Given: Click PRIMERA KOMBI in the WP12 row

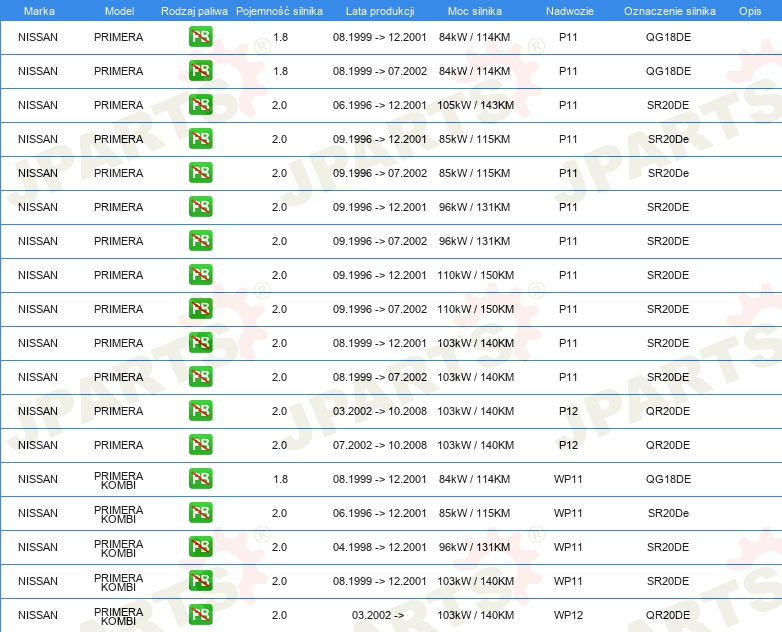Looking at the screenshot, I should [118, 617].
